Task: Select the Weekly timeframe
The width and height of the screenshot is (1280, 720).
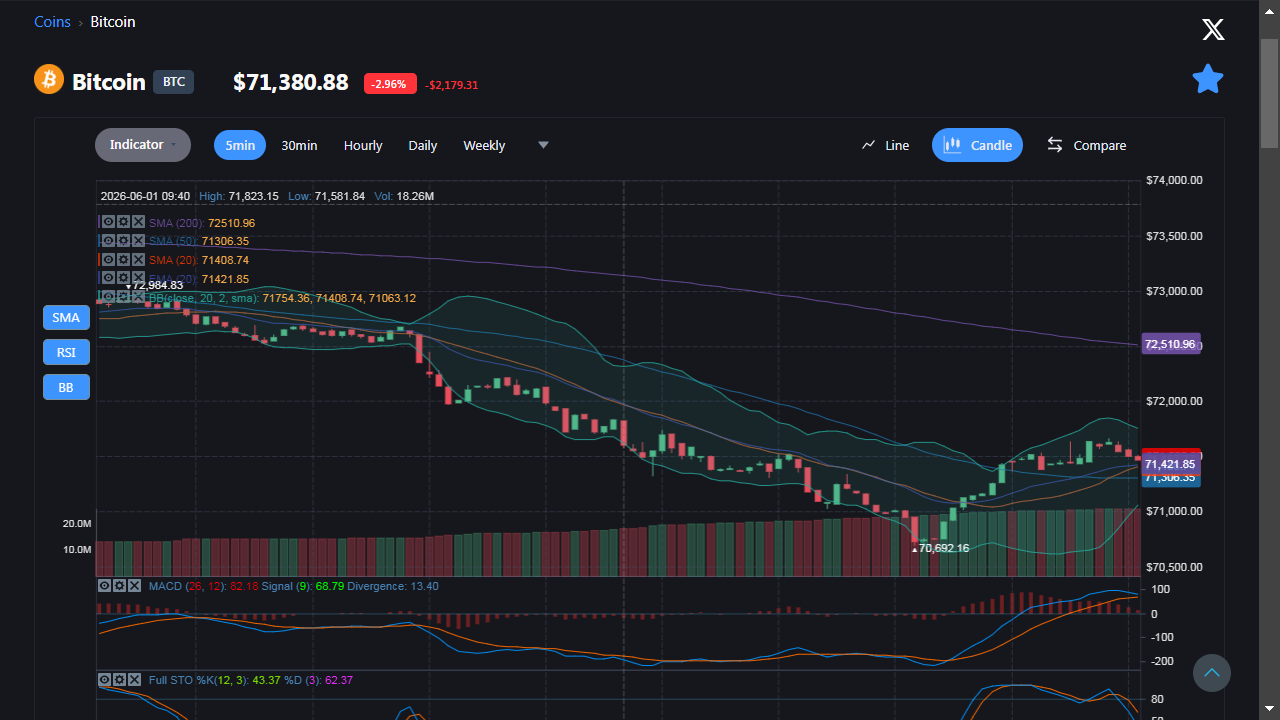Action: coord(484,145)
